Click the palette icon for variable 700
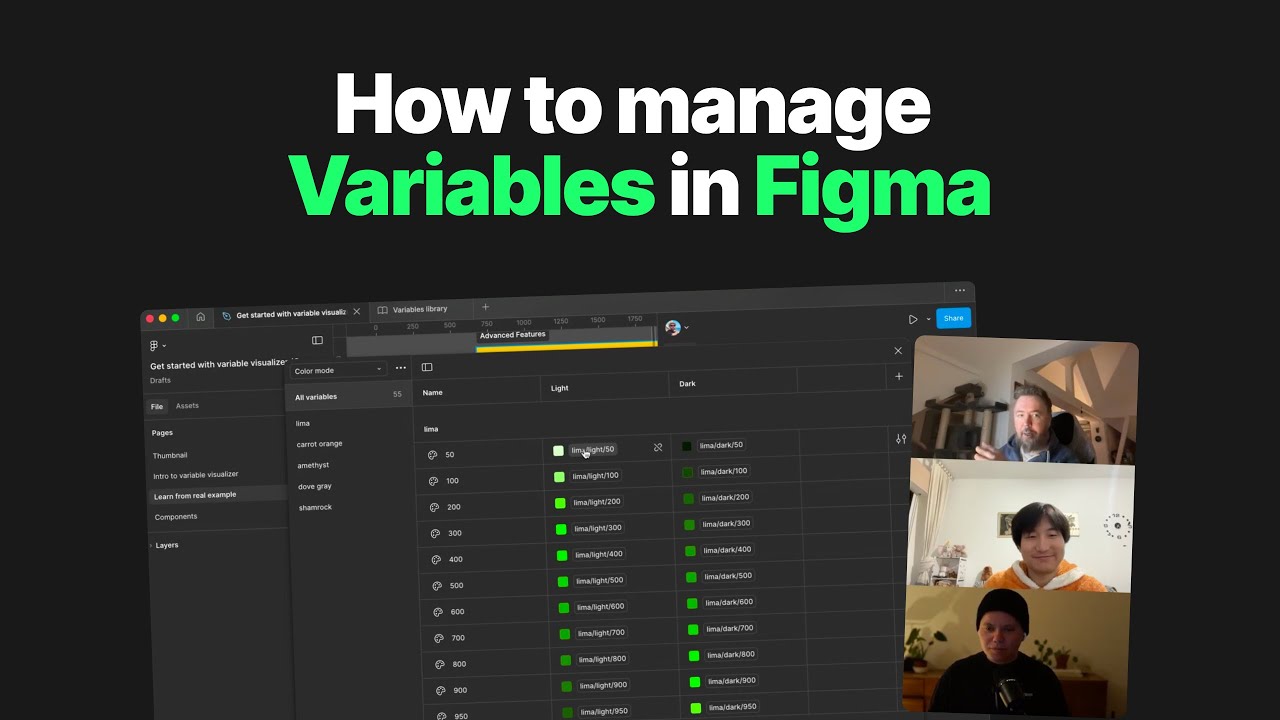 (x=439, y=638)
